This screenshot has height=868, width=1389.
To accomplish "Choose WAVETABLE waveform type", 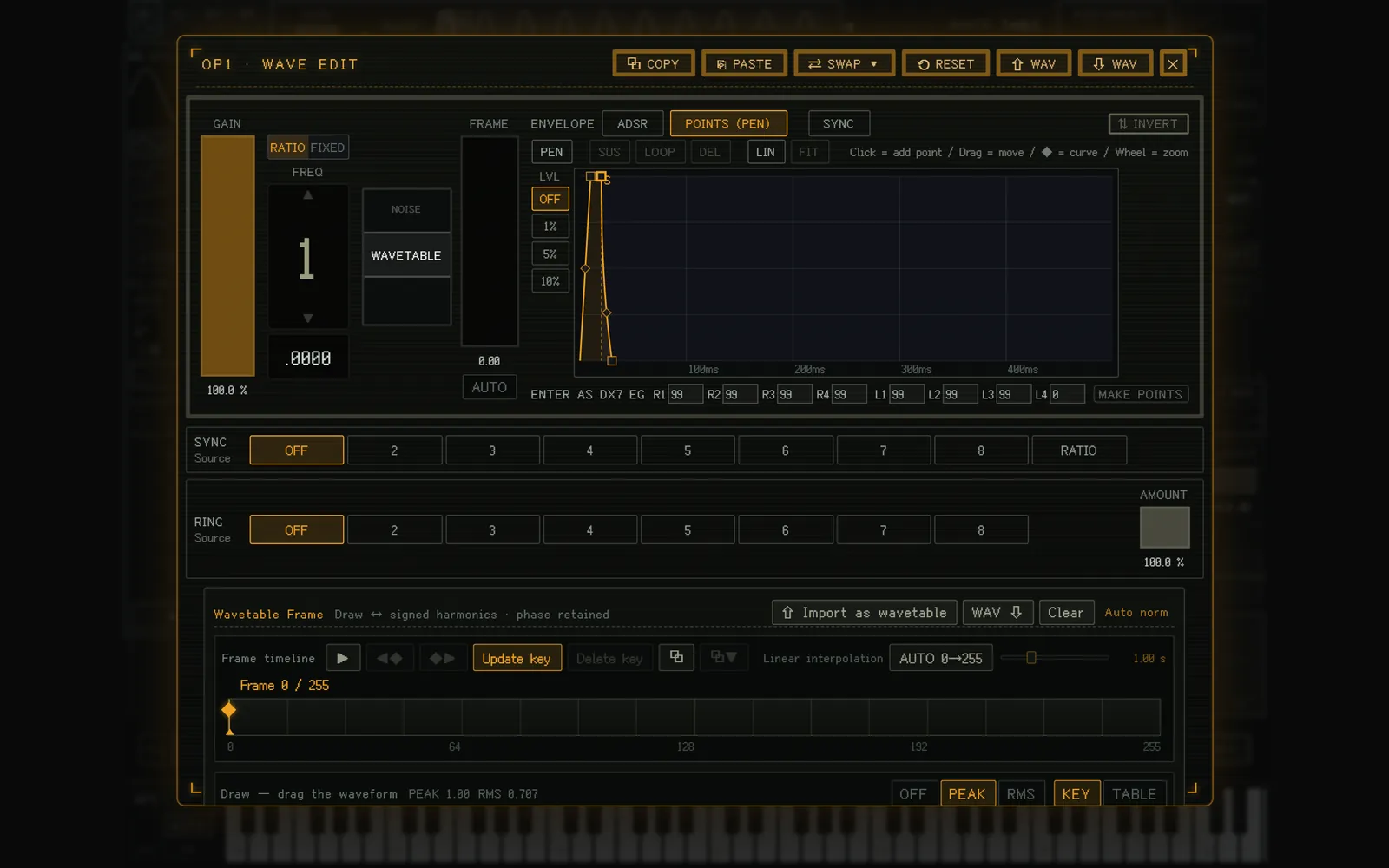I will pyautogui.click(x=406, y=255).
